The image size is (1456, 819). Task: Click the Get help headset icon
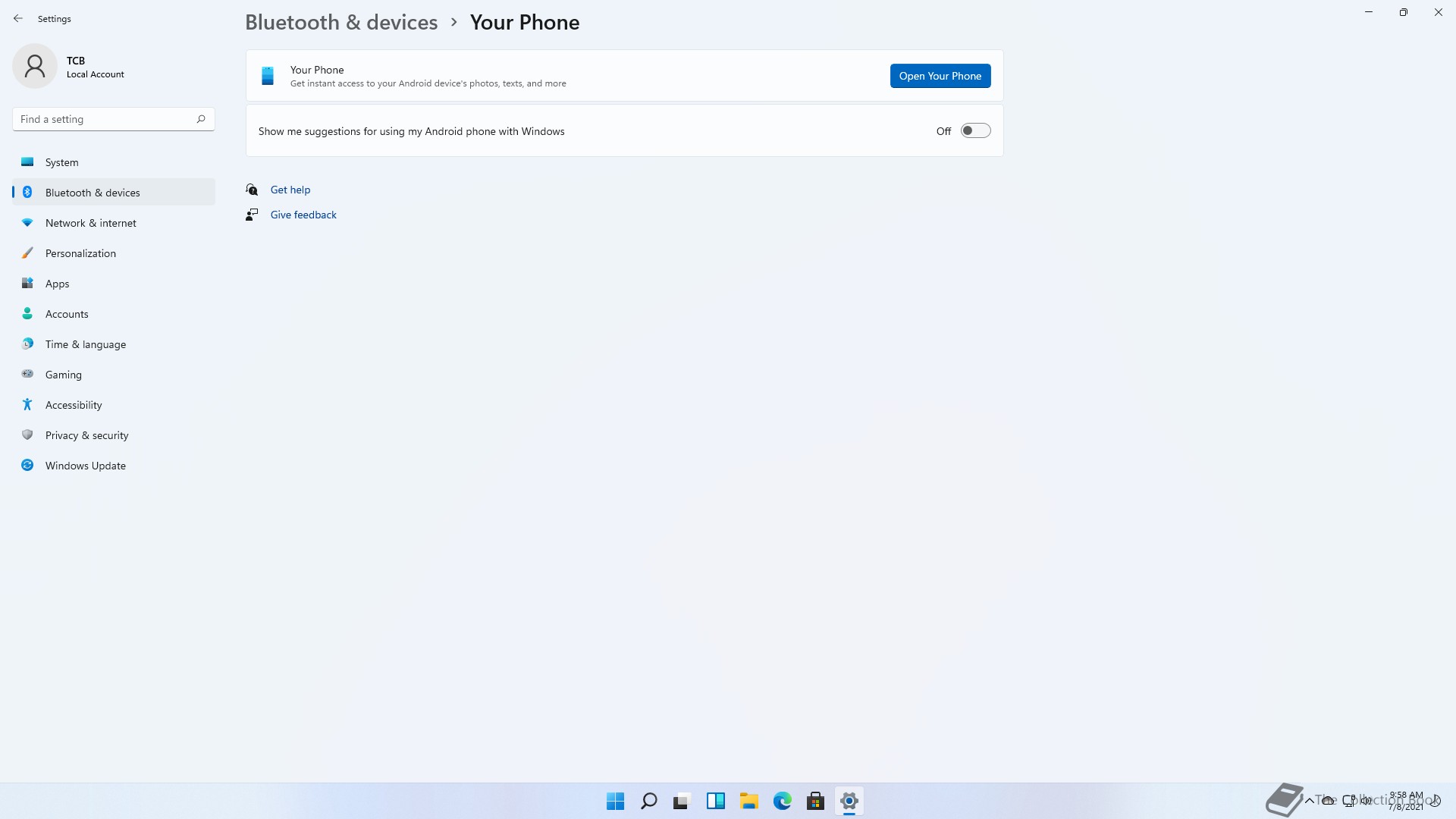pos(252,190)
